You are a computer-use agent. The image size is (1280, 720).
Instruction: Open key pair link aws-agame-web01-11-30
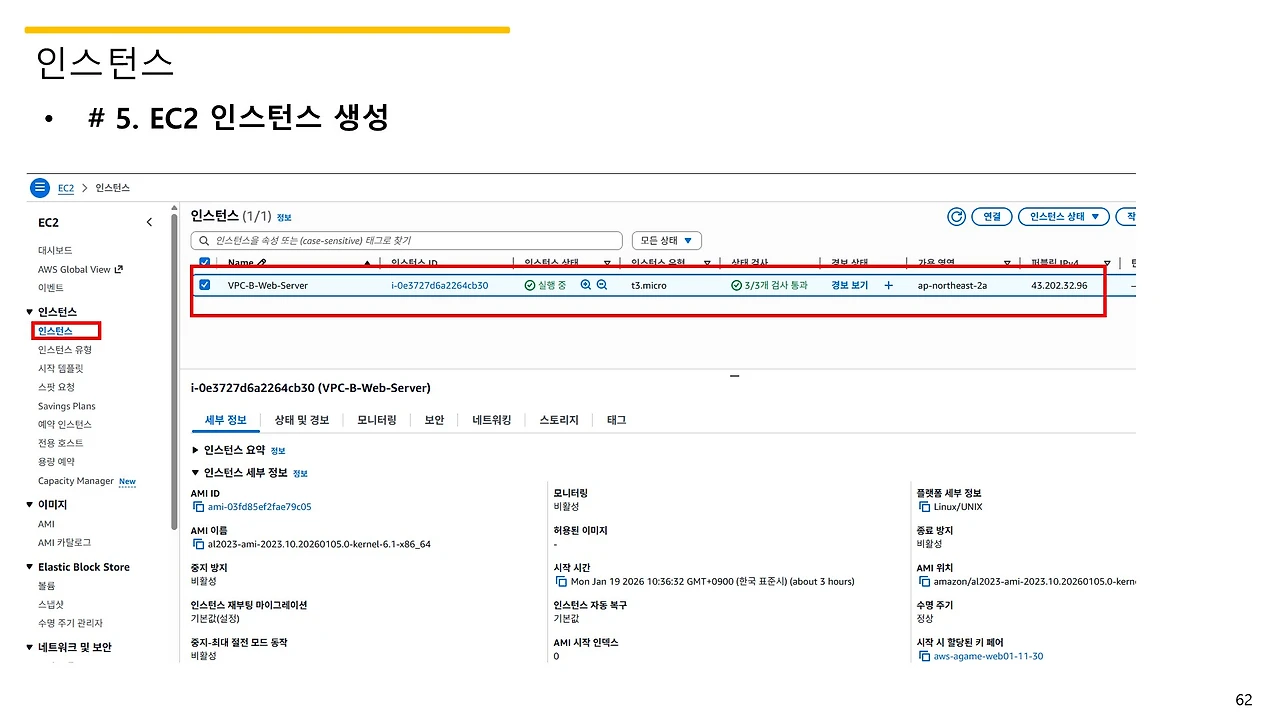point(988,657)
